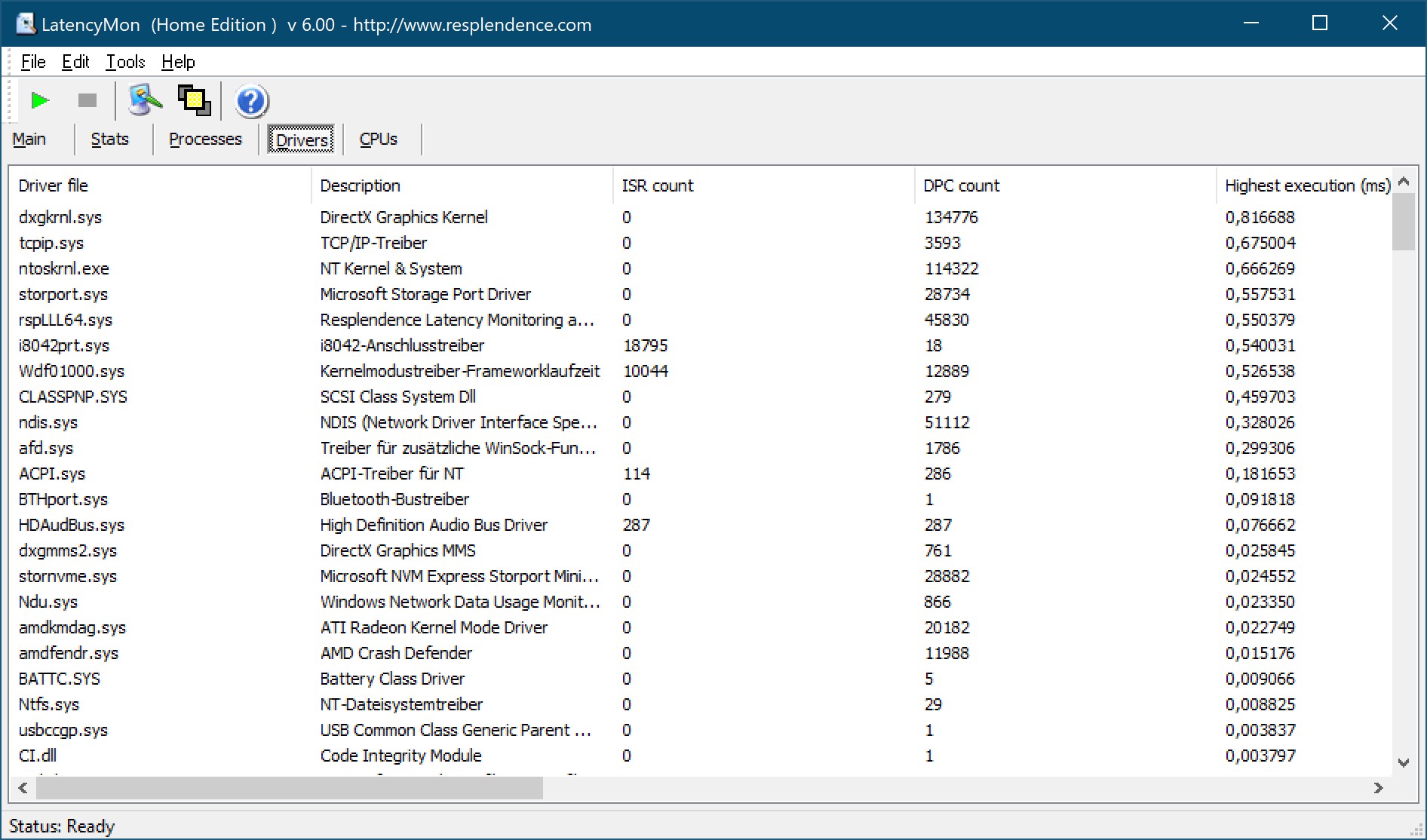Click DPC count value 134776

pyautogui.click(x=951, y=217)
